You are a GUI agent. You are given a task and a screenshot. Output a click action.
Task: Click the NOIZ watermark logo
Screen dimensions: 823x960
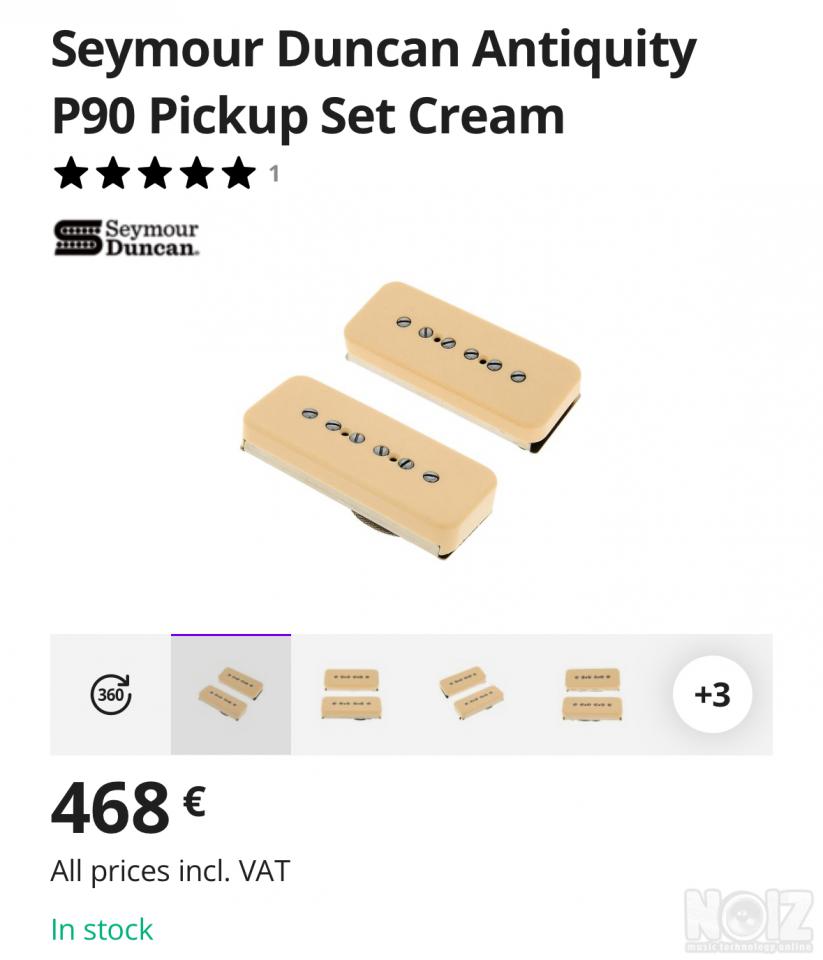coord(748,919)
